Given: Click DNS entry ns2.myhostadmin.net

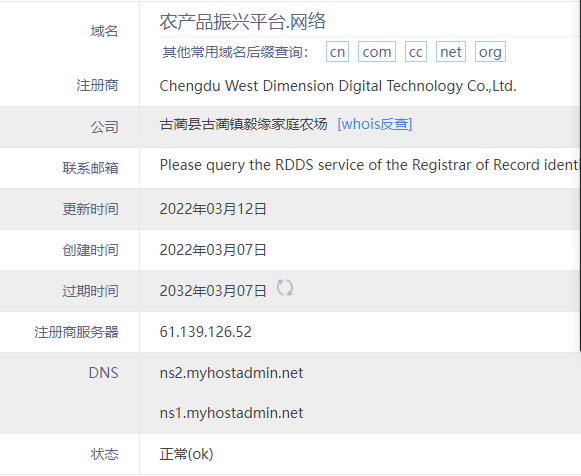Looking at the screenshot, I should coord(231,373).
